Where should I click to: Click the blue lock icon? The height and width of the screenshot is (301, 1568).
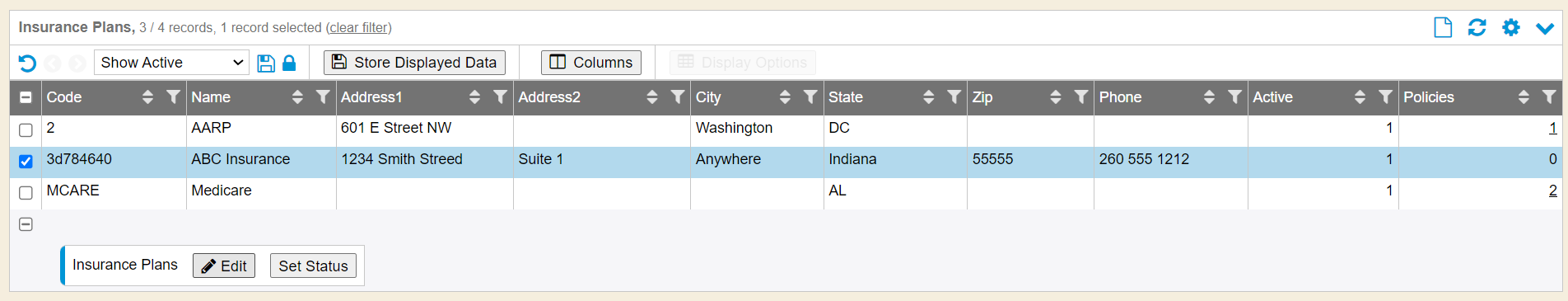click(x=289, y=63)
